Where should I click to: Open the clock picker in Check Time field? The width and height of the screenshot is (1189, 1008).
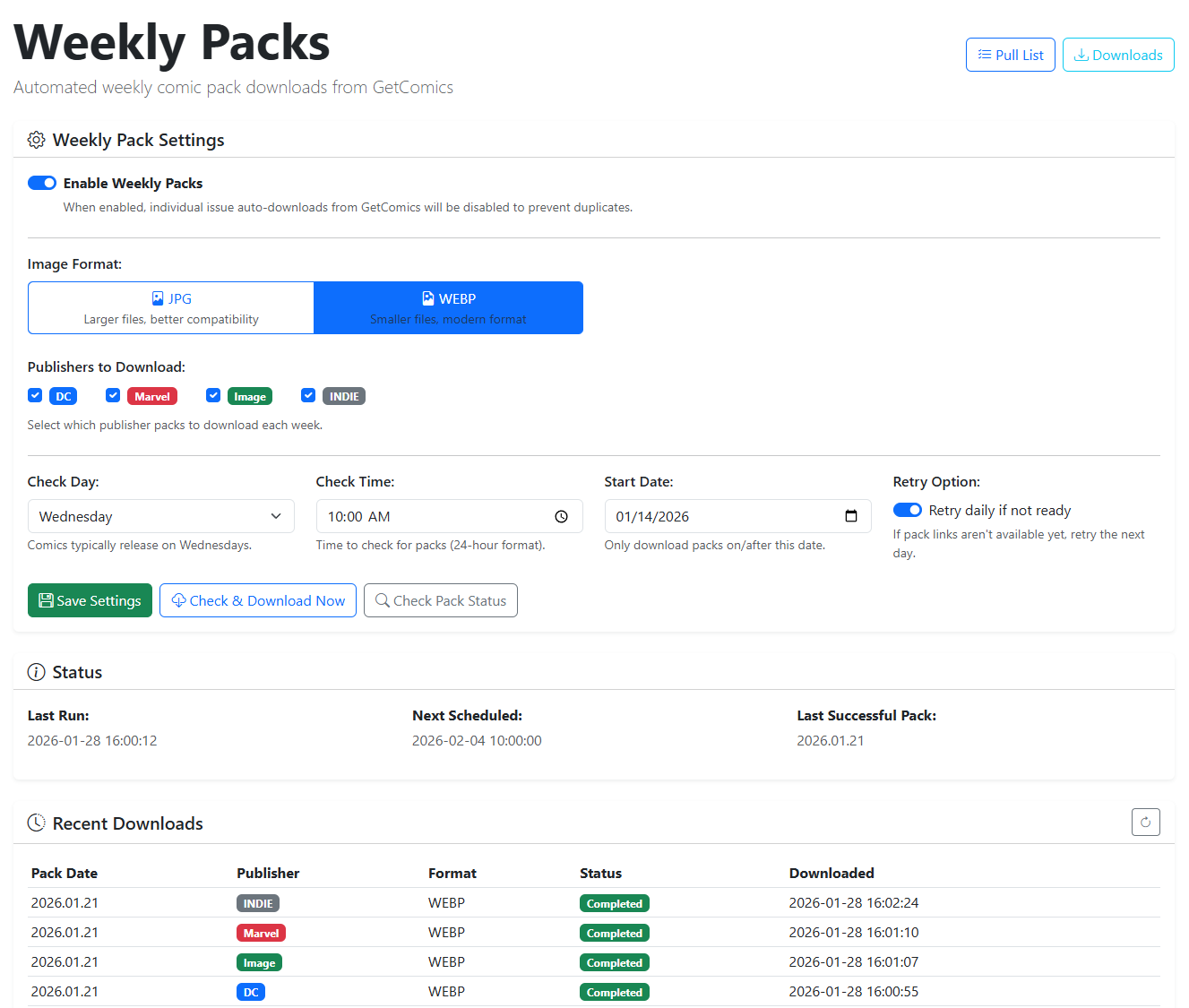(562, 516)
